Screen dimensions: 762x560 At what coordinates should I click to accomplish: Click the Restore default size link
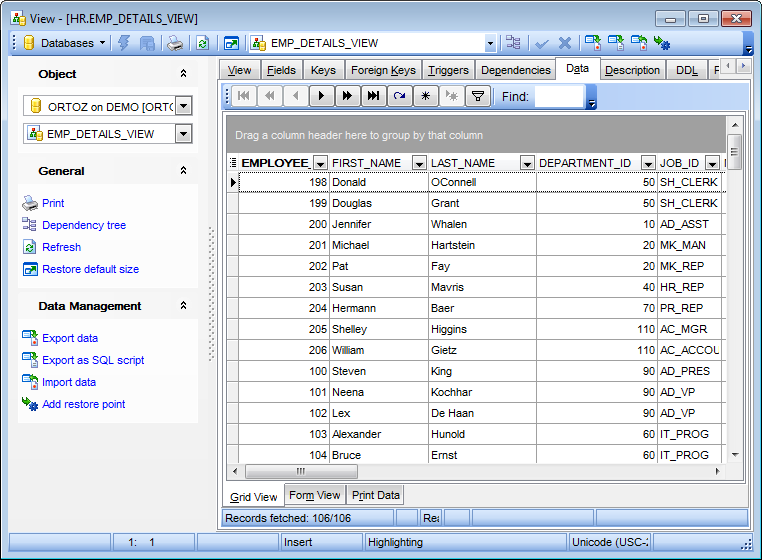pos(90,269)
